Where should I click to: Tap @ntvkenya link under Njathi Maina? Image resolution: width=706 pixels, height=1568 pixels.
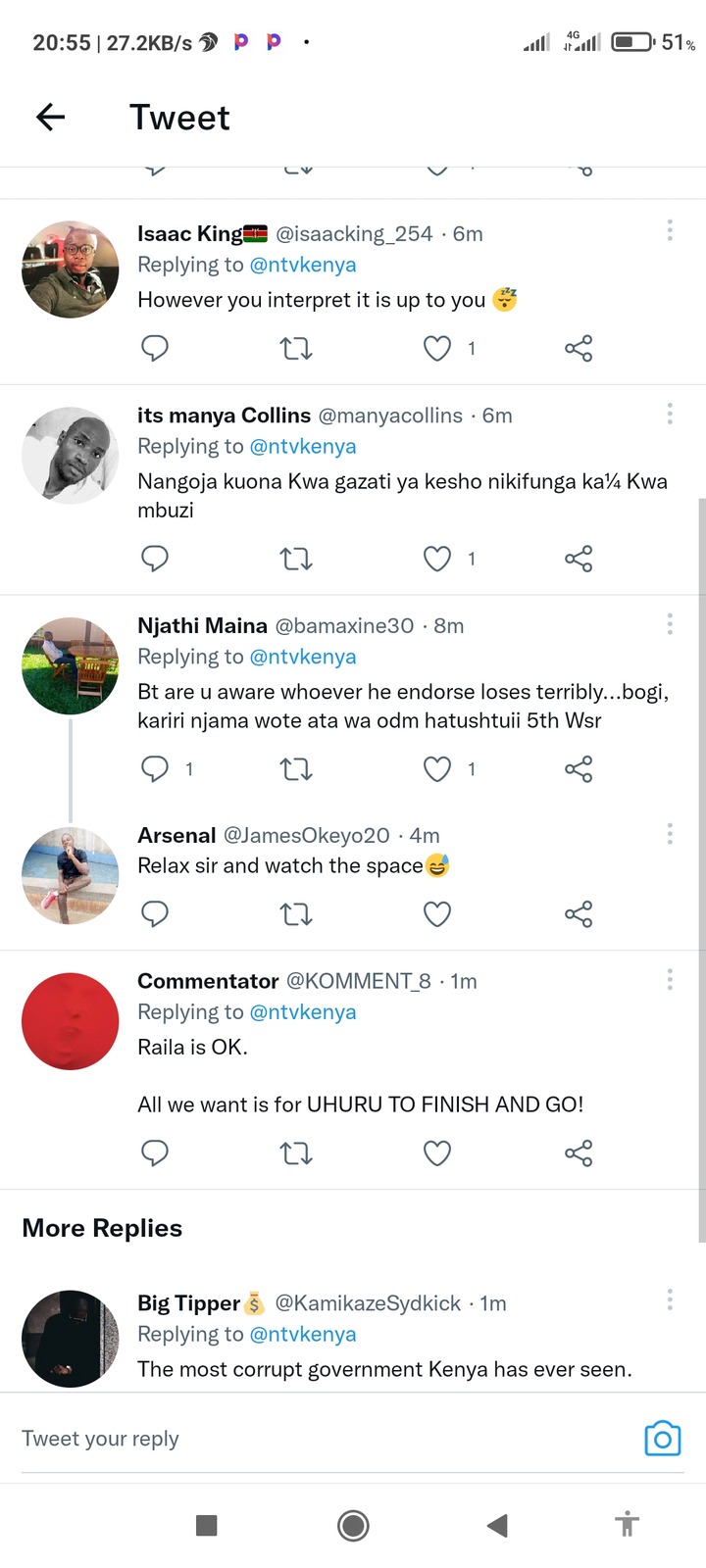coord(303,657)
